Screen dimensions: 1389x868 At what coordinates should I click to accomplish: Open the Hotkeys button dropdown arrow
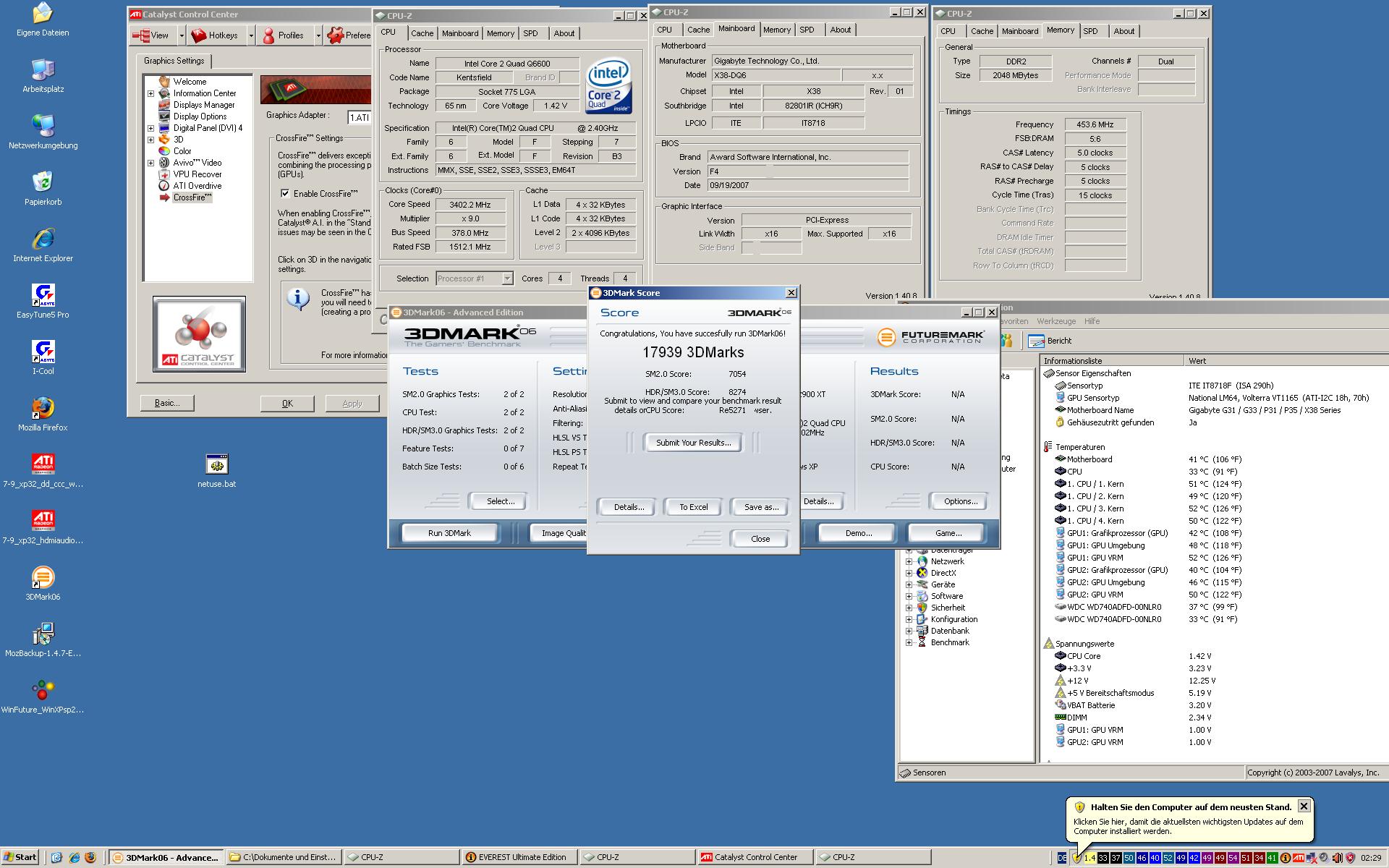[x=251, y=35]
